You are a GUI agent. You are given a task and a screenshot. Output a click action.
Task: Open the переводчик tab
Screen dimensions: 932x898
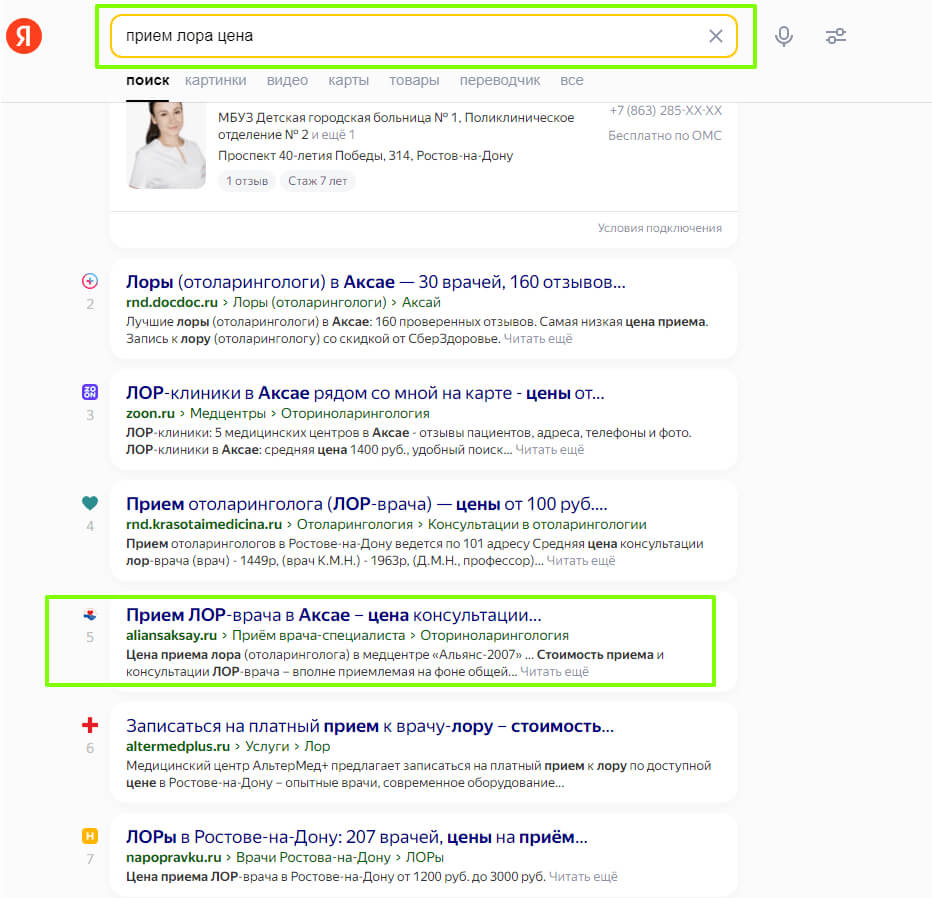pos(499,80)
